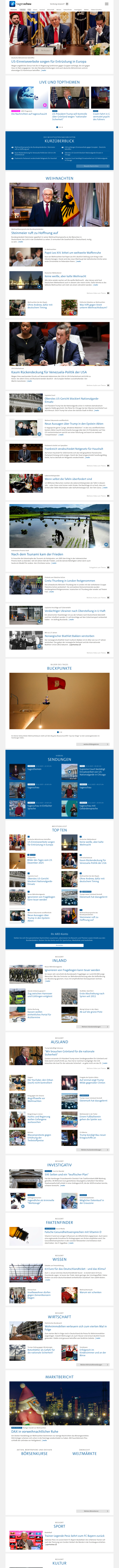Open article "Steinmeier ruft zu Hoffnung auf"
The height and width of the screenshot is (1568, 119).
pyautogui.click(x=35, y=233)
